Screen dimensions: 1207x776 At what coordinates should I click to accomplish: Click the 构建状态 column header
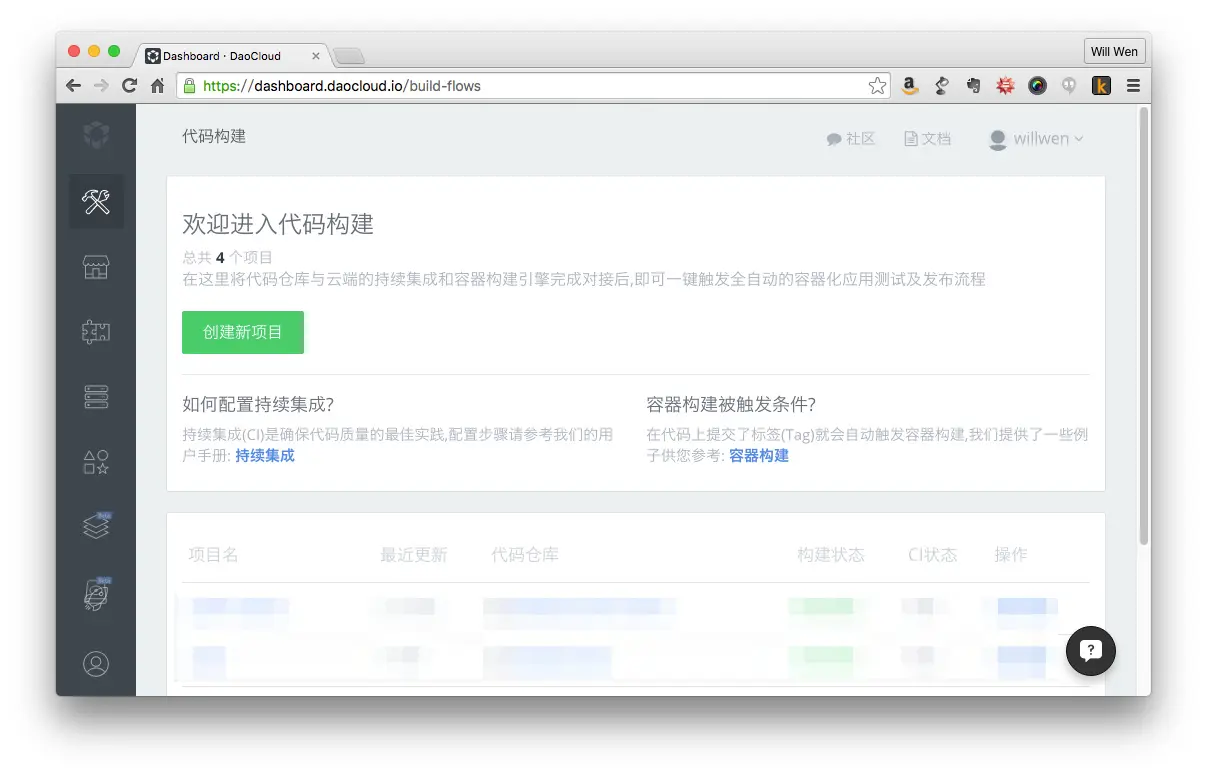point(830,554)
